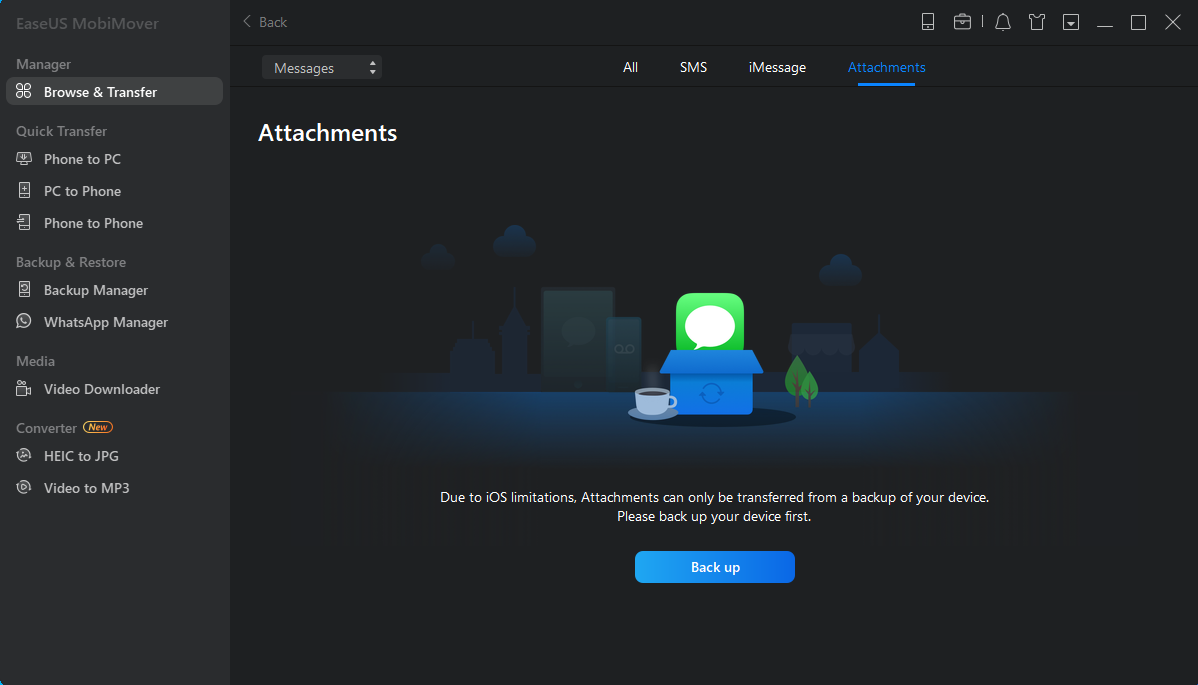Click the HEIC to JPG icon

point(24,455)
